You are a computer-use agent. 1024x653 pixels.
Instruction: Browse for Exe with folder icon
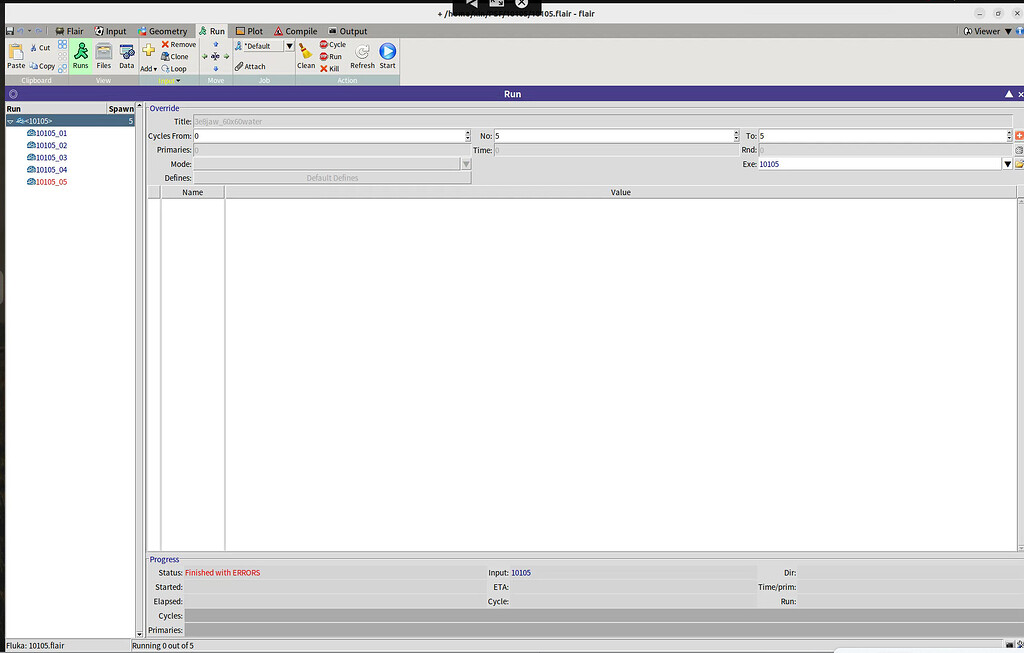click(x=1019, y=164)
